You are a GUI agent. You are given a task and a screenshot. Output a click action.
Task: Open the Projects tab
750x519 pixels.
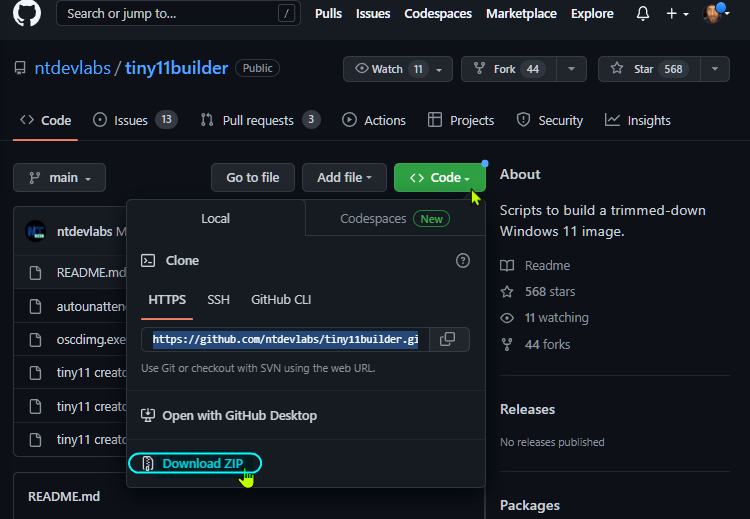[x=461, y=121]
